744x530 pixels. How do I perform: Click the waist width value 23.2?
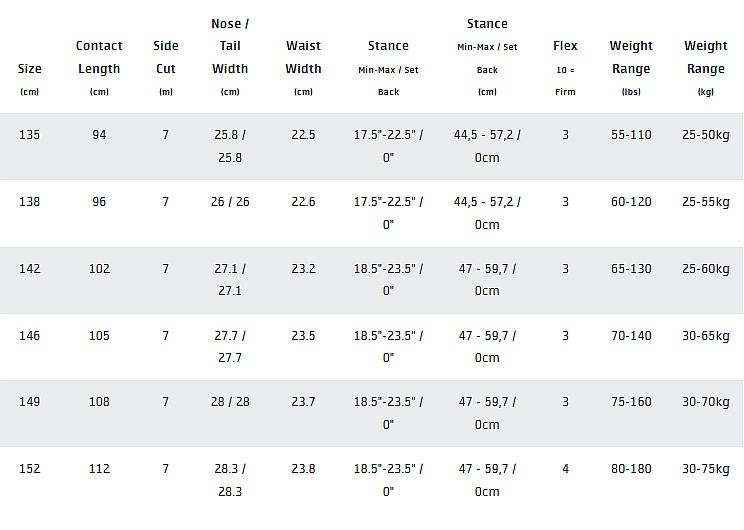pos(303,269)
